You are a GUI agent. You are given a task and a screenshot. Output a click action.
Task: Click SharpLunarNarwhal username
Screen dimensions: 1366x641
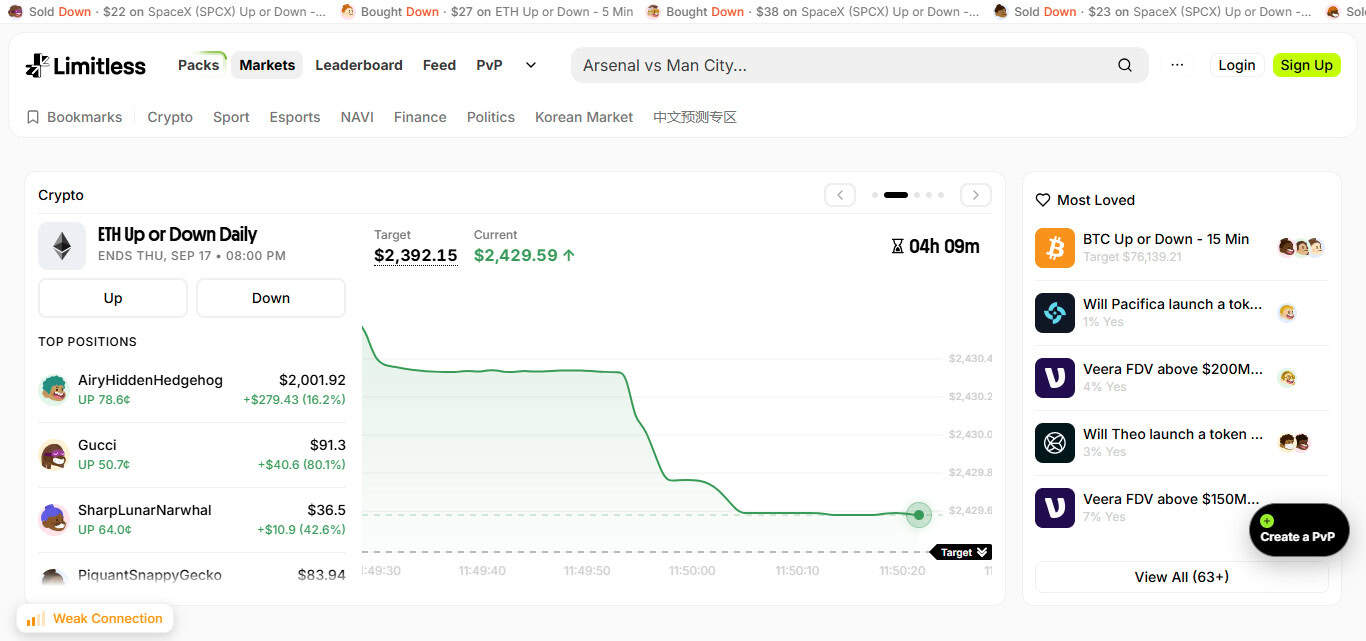point(145,510)
